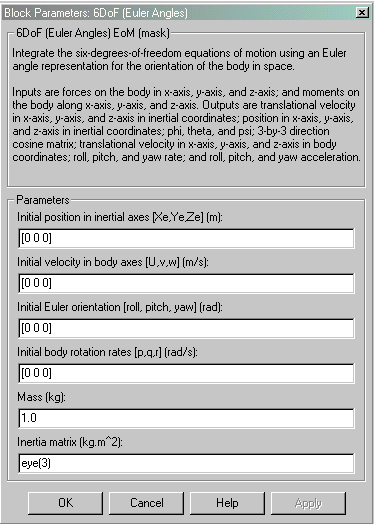This screenshot has height=524, width=374.
Task: Confirm settings with the OK button
Action: pyautogui.click(x=66, y=503)
